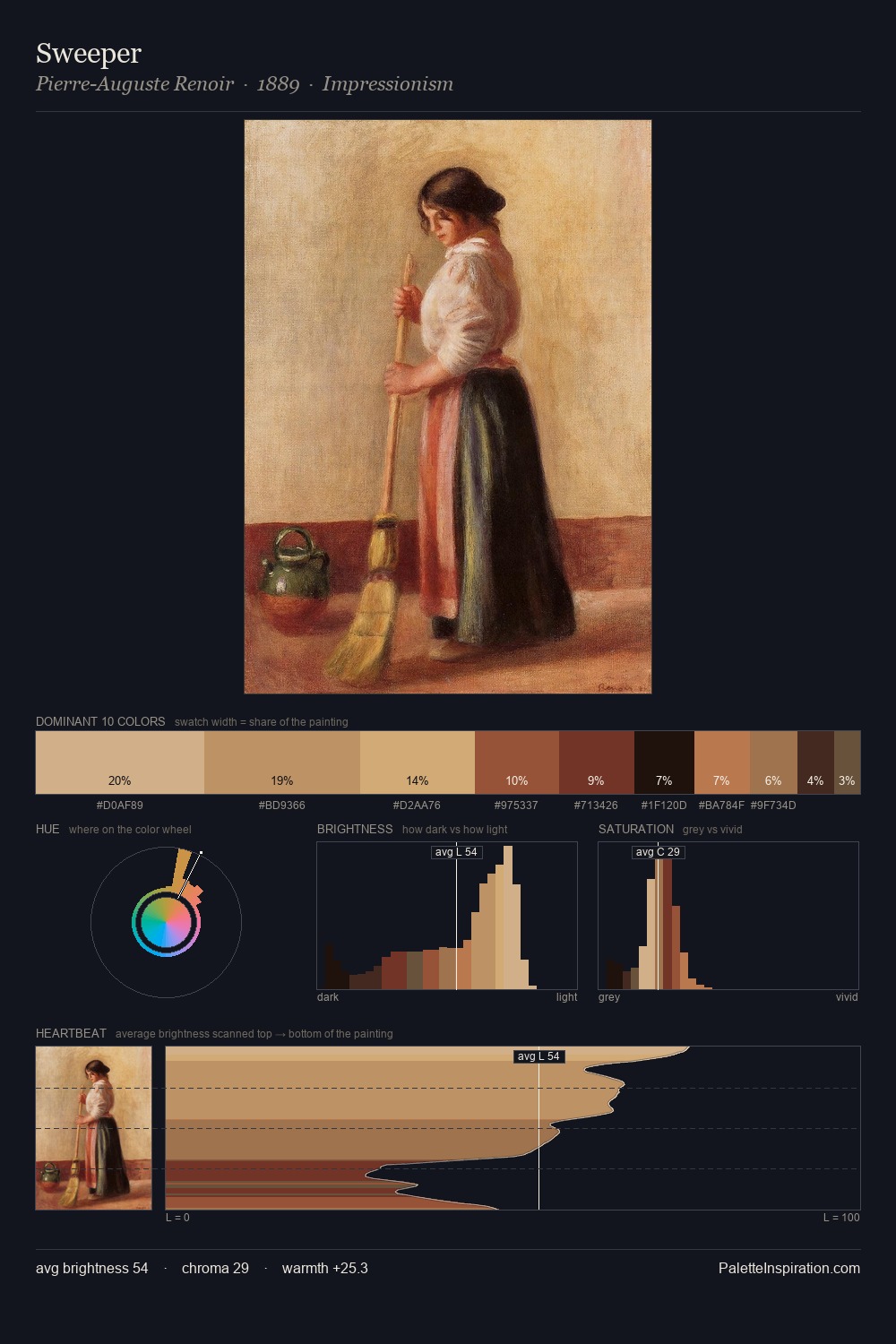This screenshot has width=896, height=1344.
Task: Click hex label #975337
Action: 517,806
